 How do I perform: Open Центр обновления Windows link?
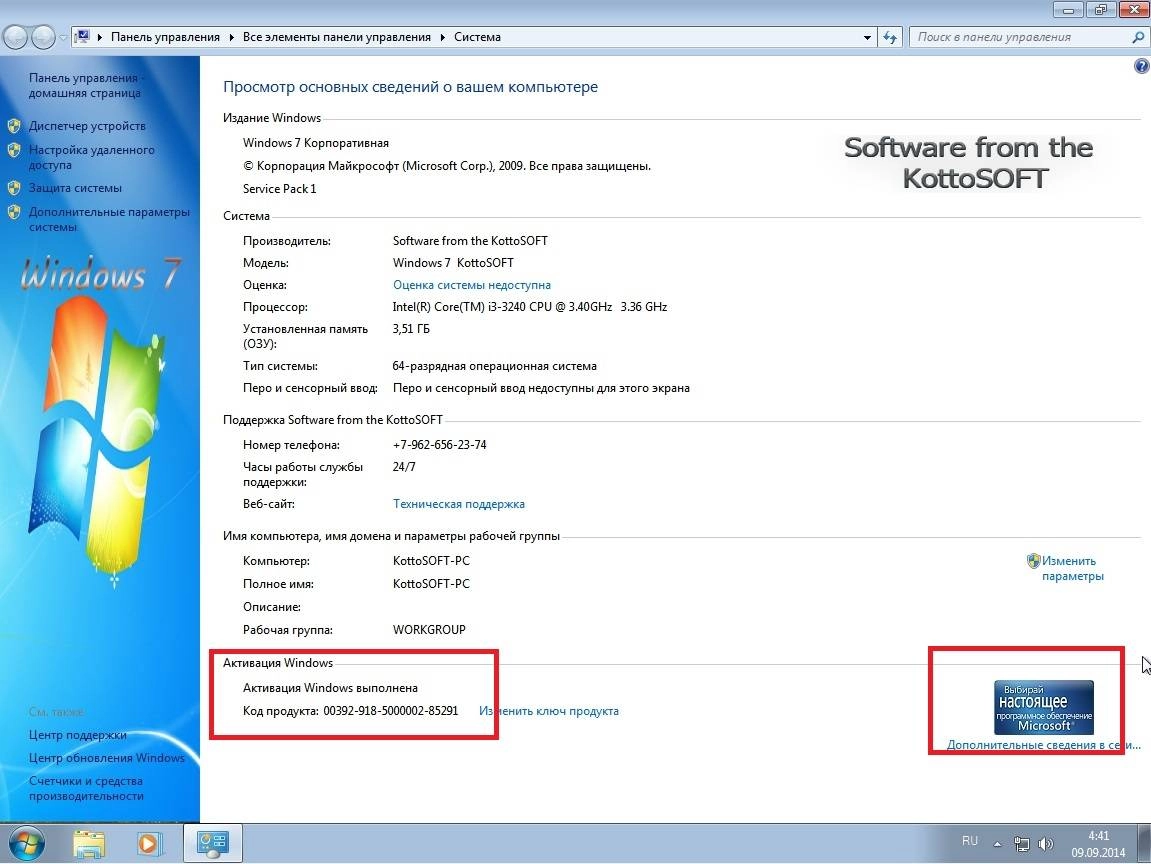[106, 758]
